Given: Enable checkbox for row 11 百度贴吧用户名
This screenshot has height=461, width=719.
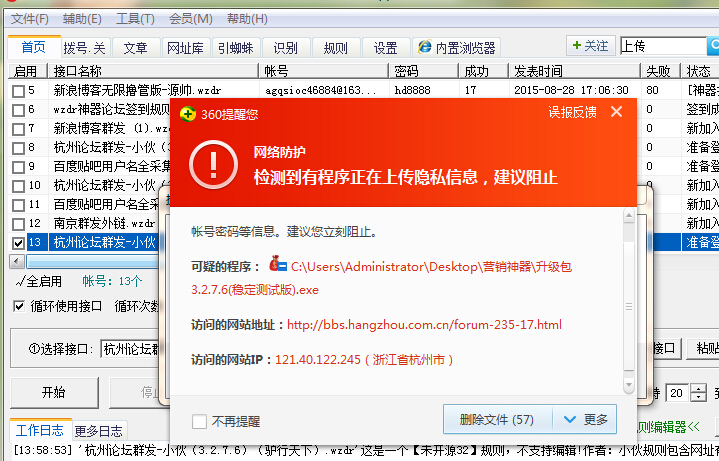Looking at the screenshot, I should pyautogui.click(x=18, y=205).
